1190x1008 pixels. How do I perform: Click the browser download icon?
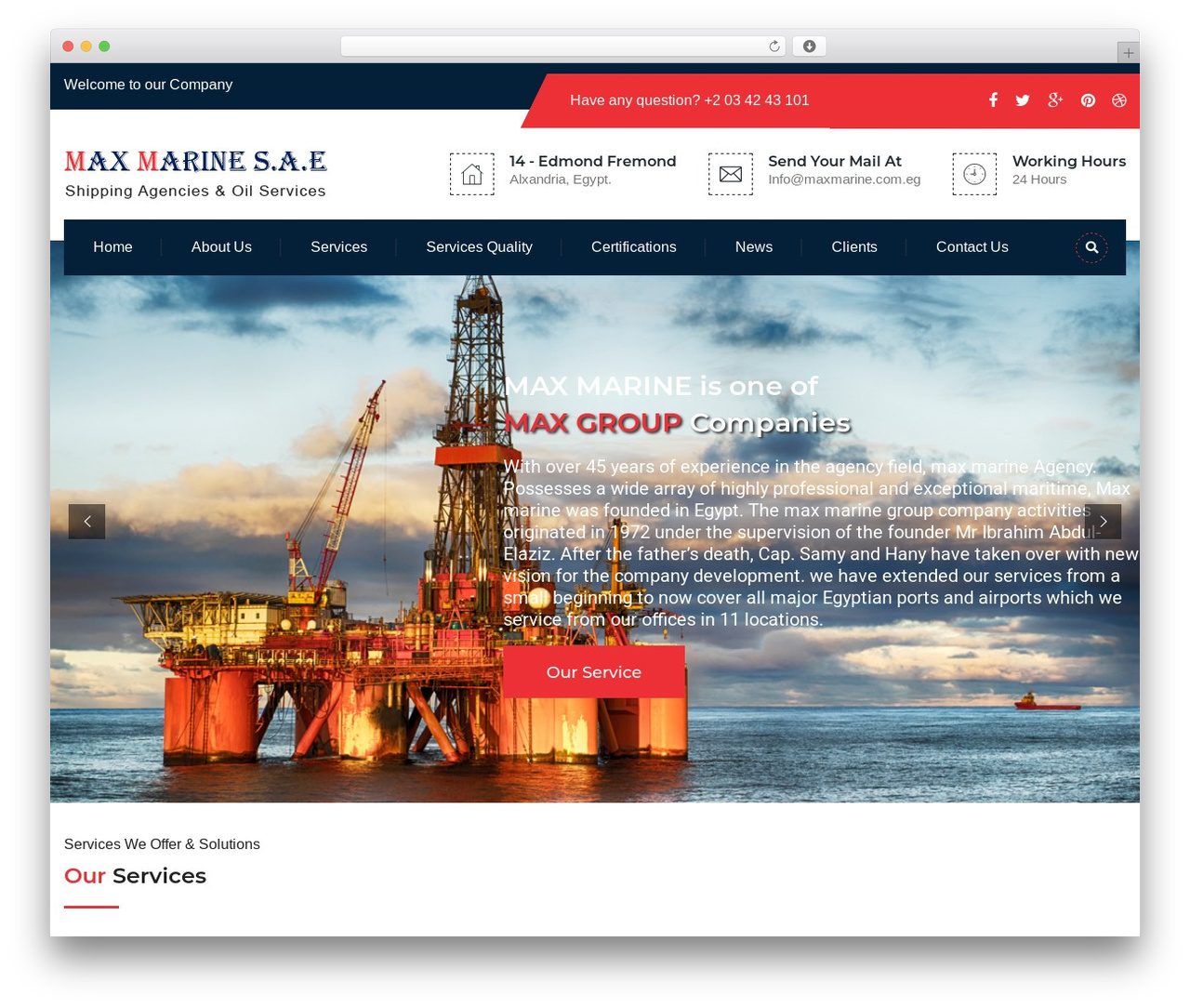coord(810,46)
